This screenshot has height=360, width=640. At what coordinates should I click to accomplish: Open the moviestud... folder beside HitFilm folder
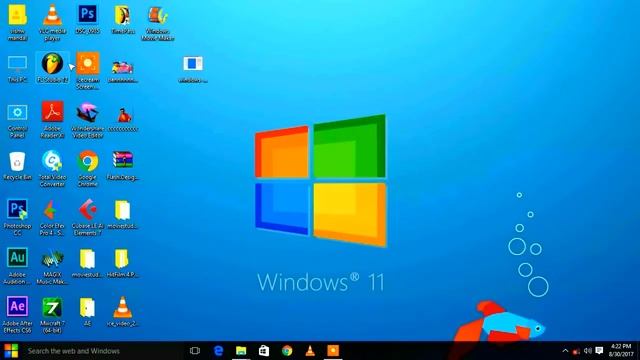(87, 262)
